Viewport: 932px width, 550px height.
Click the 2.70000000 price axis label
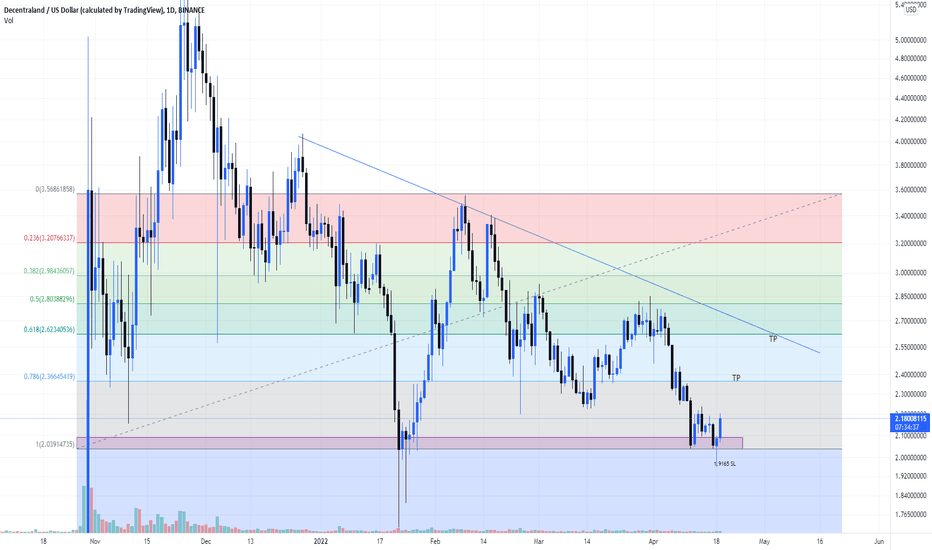tap(909, 321)
